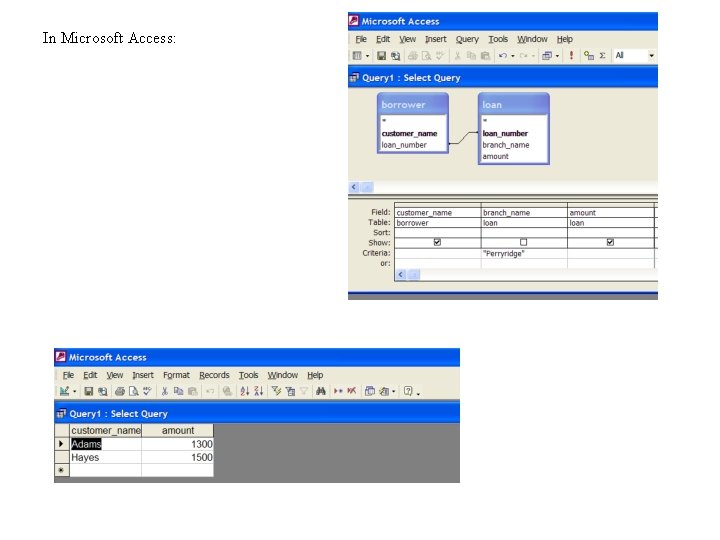720x540 pixels.
Task: Open the View button dropdown arrow in design toolbar
Action: pos(367,56)
